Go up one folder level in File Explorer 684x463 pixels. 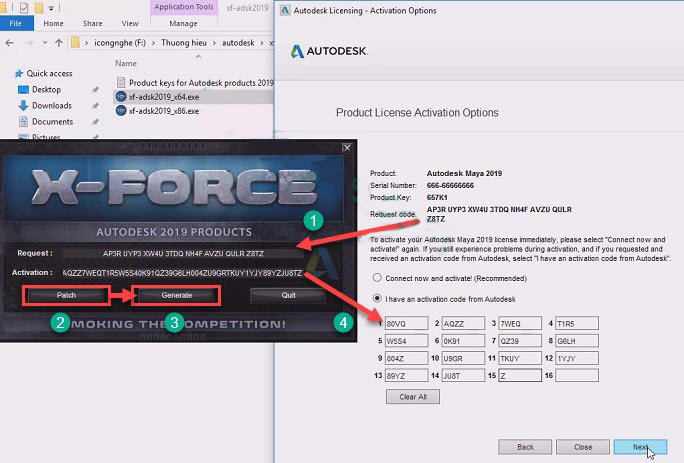59,43
